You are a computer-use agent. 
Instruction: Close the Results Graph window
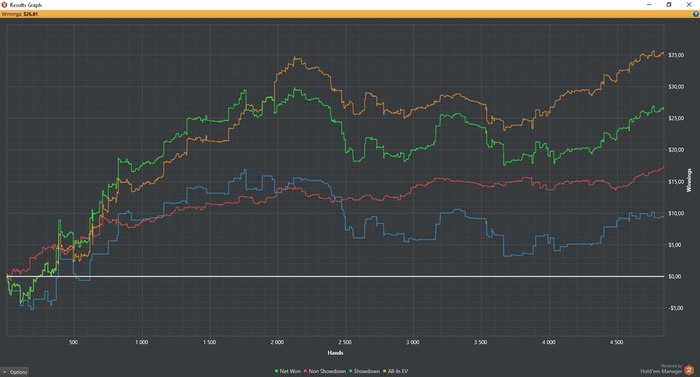(689, 4)
